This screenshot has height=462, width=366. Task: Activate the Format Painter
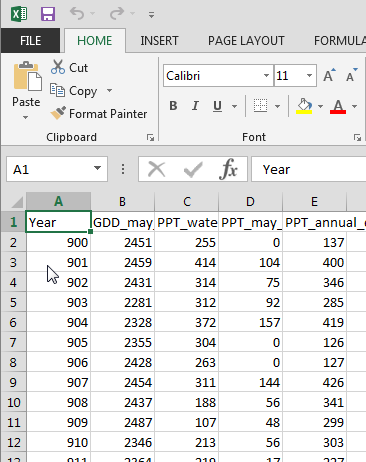tap(99, 114)
